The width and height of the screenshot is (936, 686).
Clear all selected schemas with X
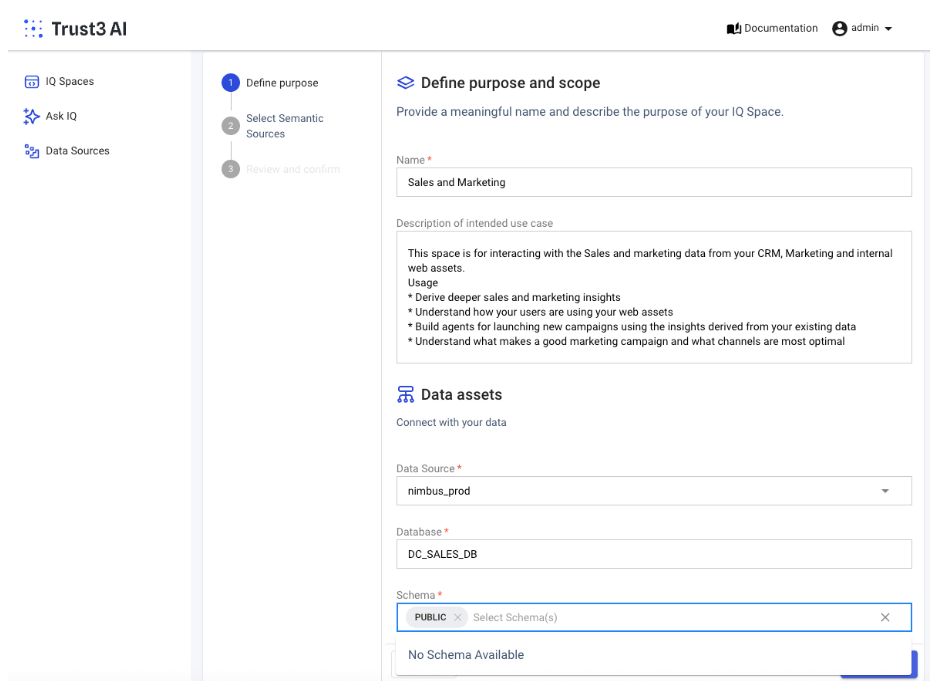[x=884, y=618]
